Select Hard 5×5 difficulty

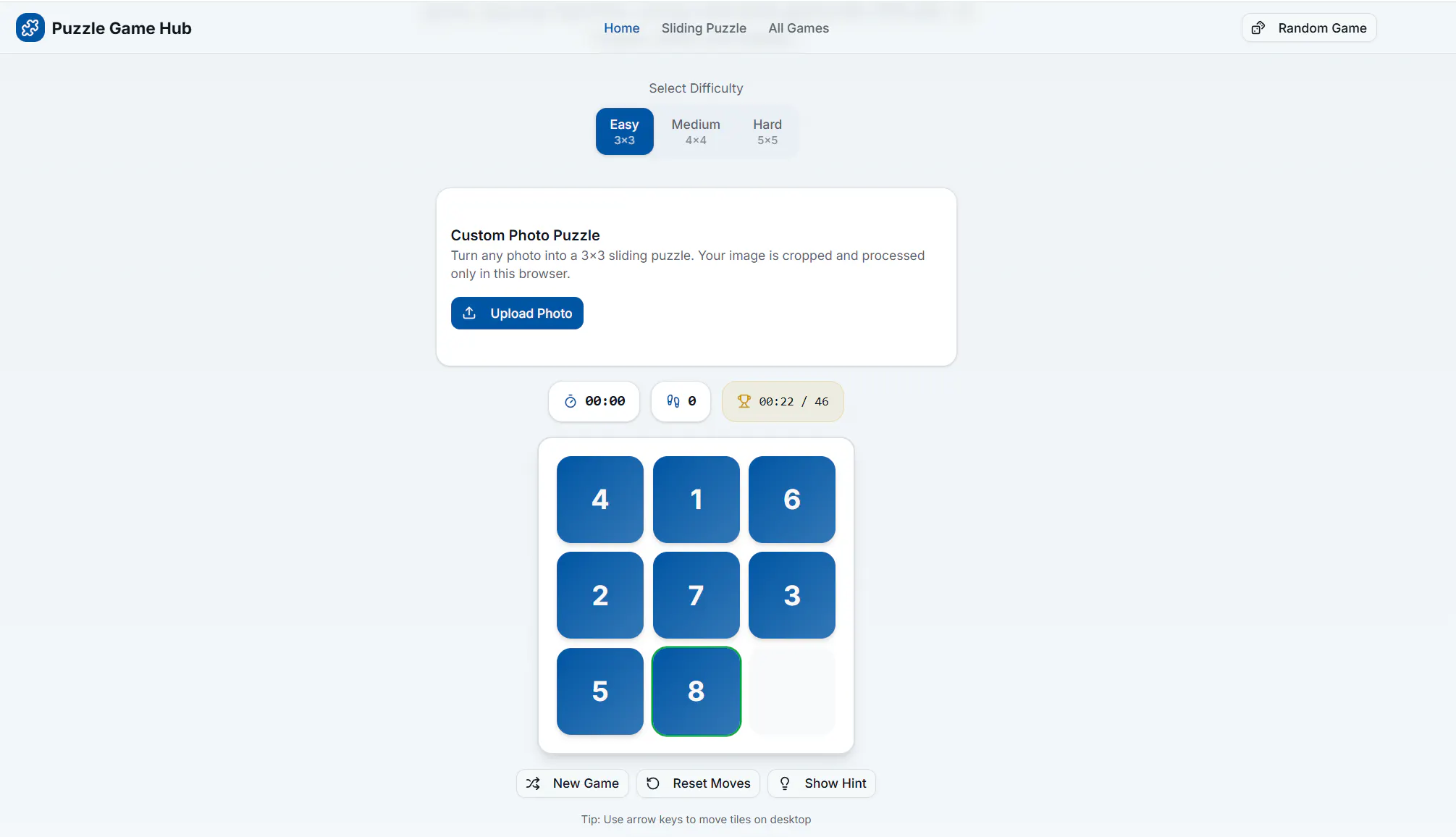767,131
